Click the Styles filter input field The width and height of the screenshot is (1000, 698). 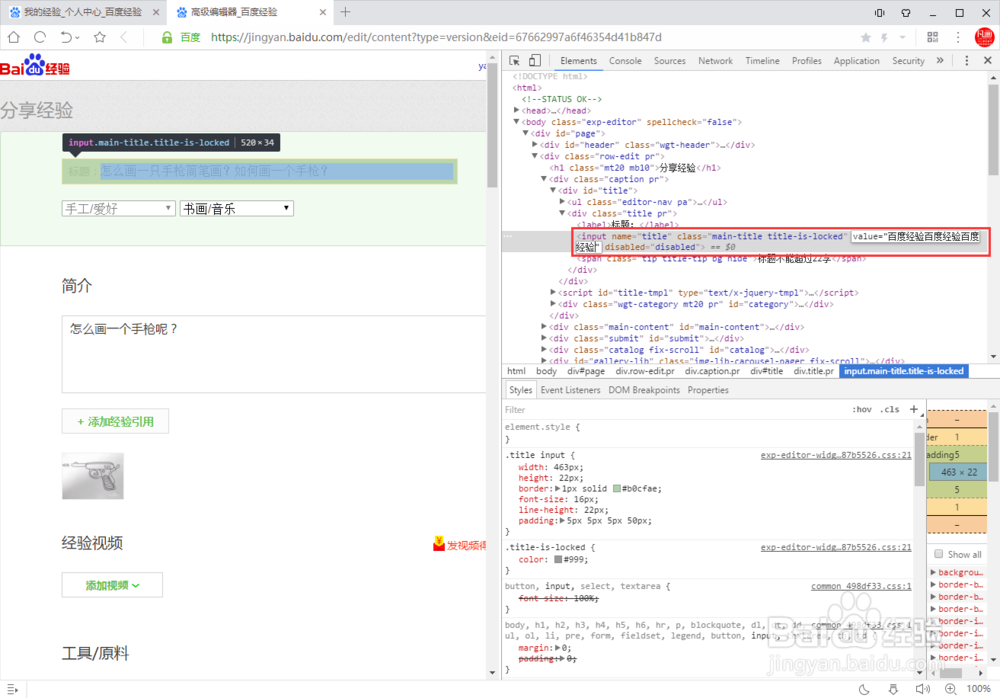pyautogui.click(x=676, y=410)
